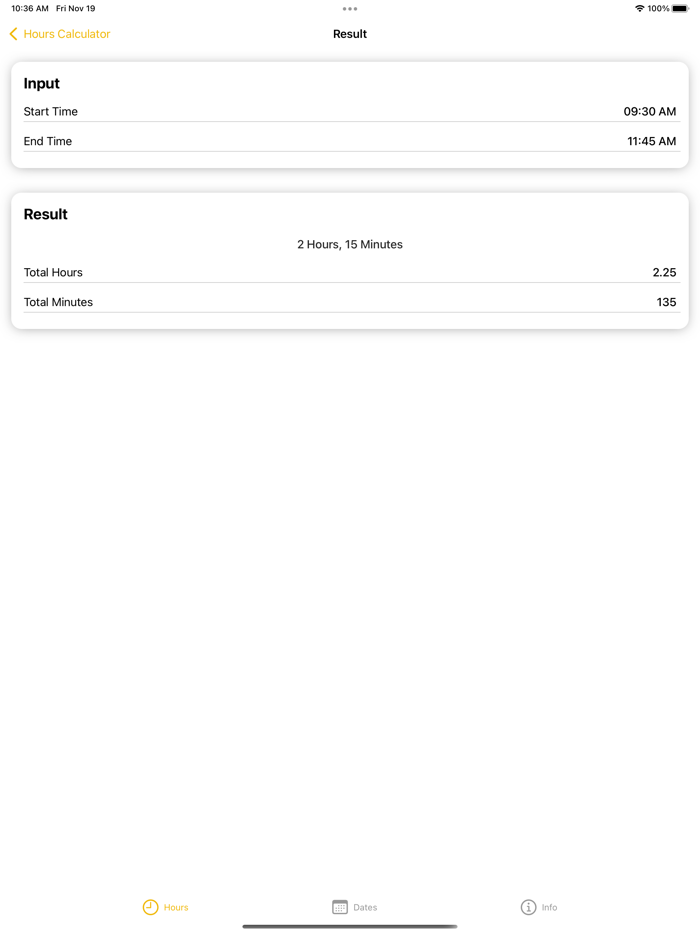The width and height of the screenshot is (700, 934).
Task: Select the clock icon for Hours tab
Action: click(x=150, y=907)
